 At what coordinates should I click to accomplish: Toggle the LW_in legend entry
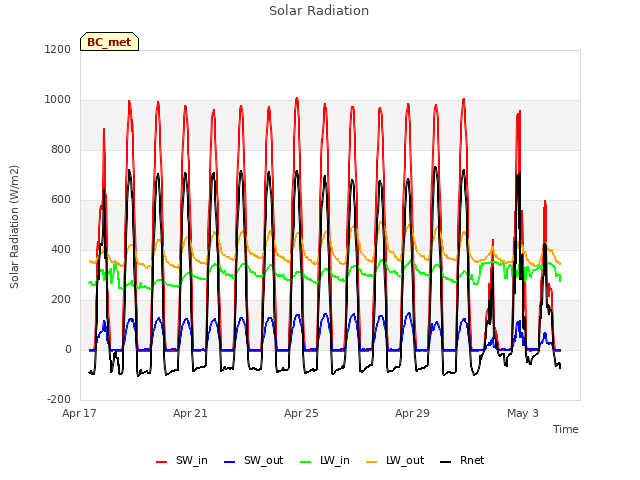point(325,461)
